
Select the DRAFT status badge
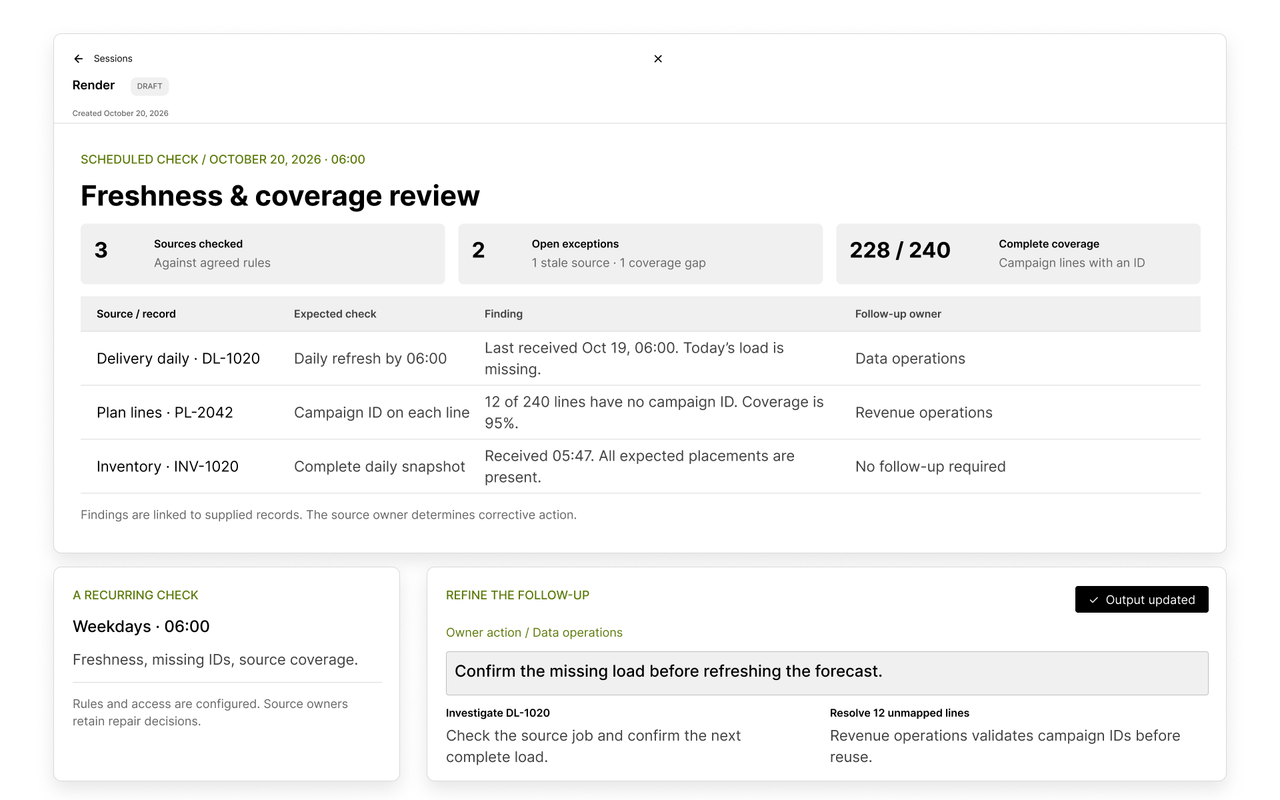[150, 86]
